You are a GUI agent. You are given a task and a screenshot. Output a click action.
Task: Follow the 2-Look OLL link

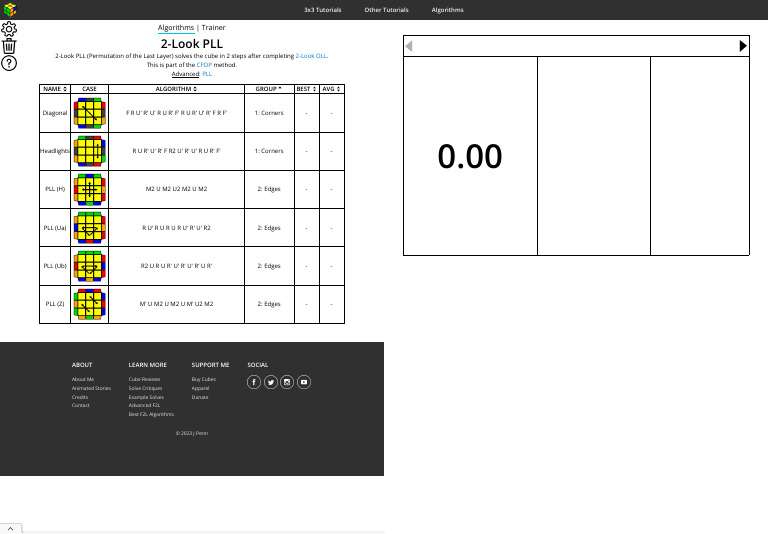pyautogui.click(x=311, y=56)
